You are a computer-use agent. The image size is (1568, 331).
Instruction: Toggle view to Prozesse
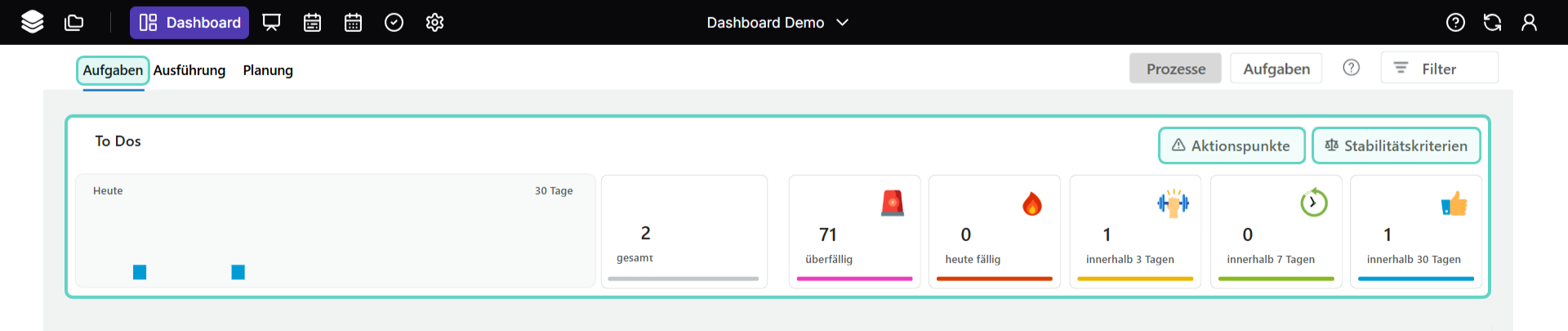pyautogui.click(x=1175, y=69)
